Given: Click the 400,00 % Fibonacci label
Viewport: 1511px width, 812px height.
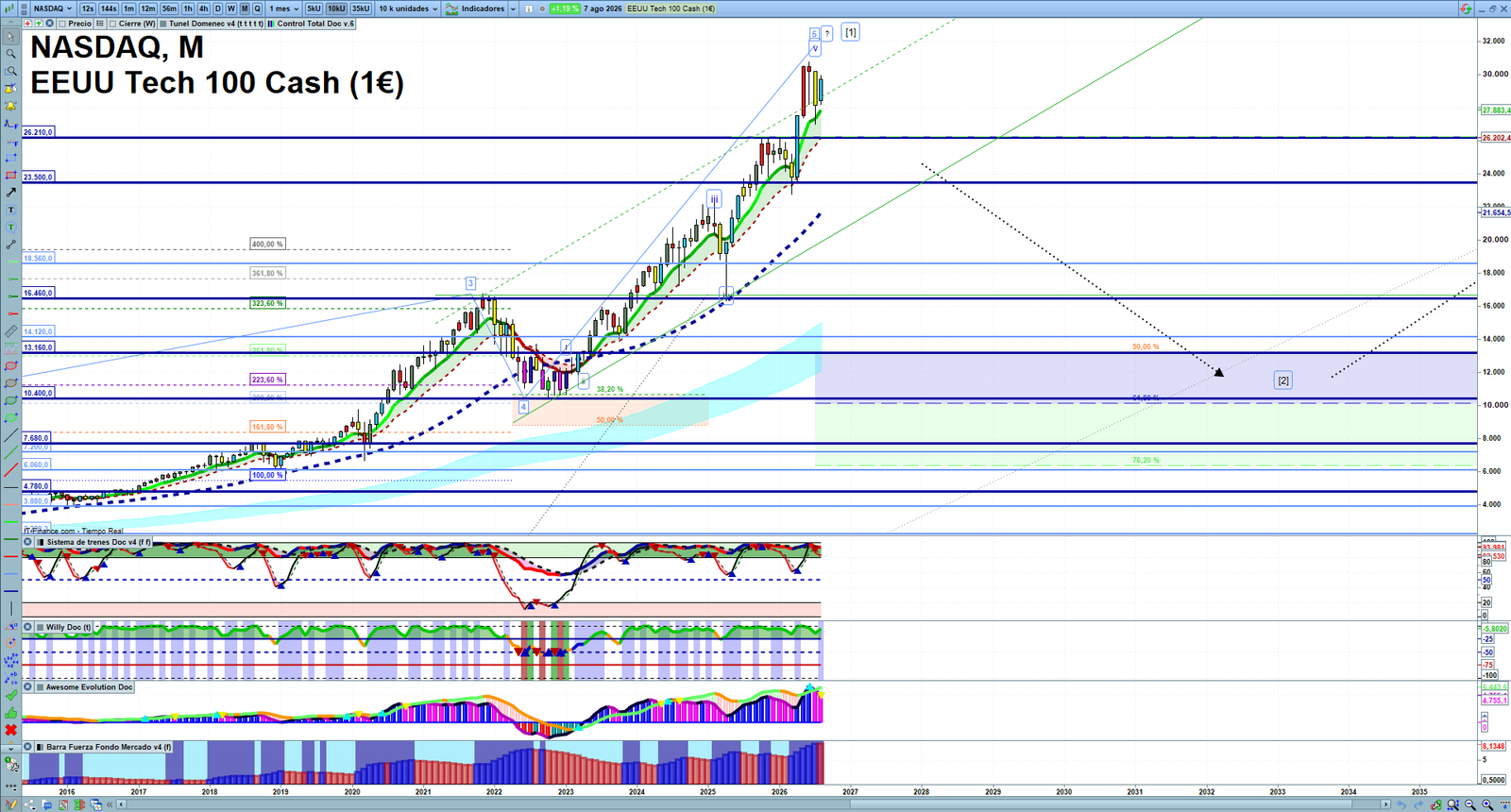Looking at the screenshot, I should pos(267,244).
